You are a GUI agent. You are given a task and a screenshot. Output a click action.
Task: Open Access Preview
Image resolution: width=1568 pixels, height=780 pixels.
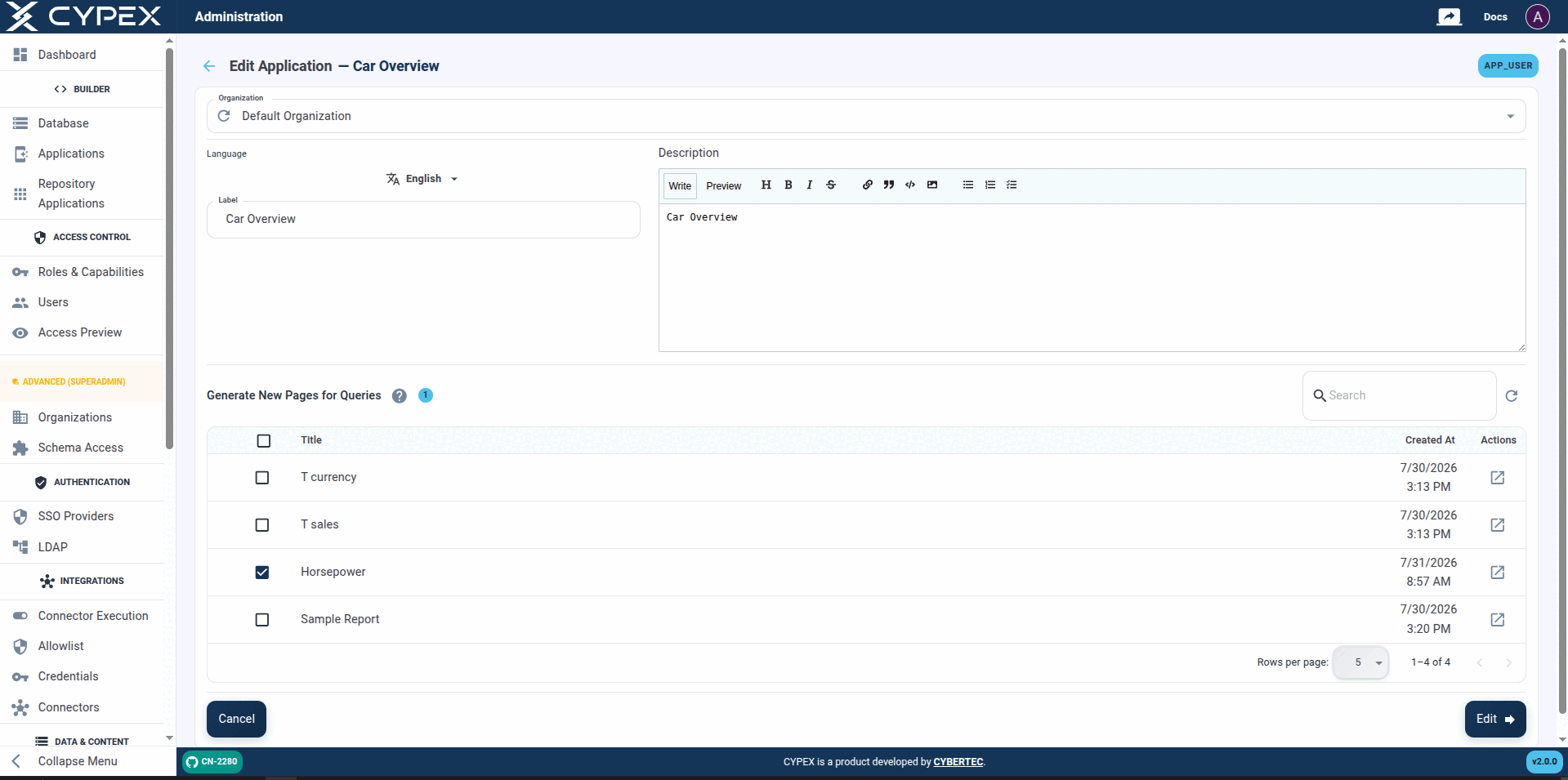point(82,332)
